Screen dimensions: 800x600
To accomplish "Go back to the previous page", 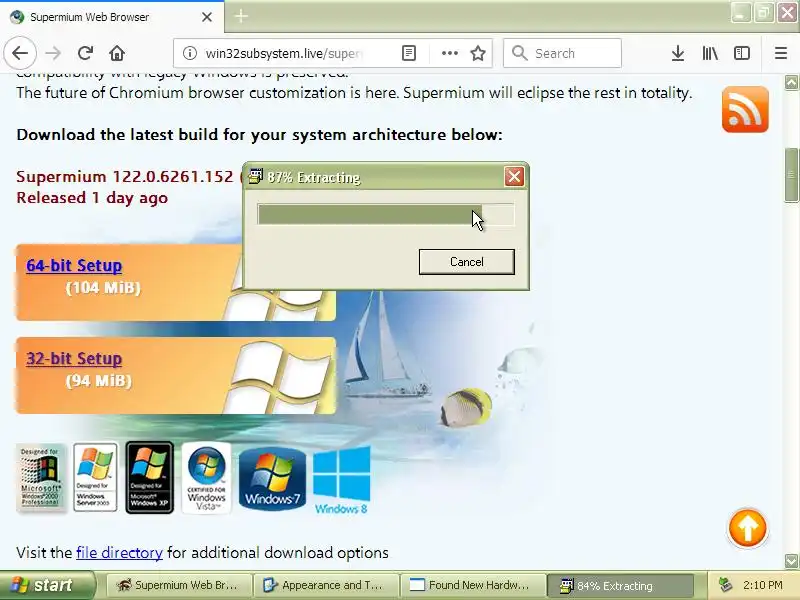I will pyautogui.click(x=20, y=53).
